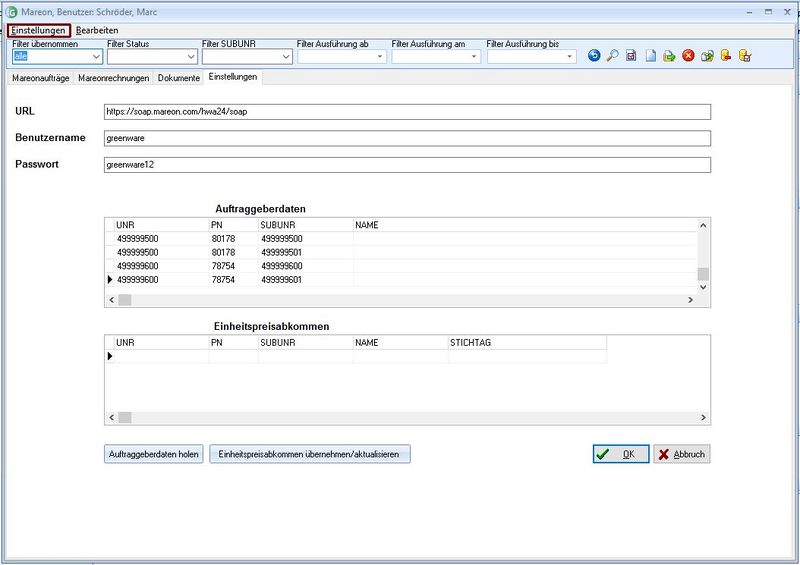Click the Mareon app icon in title bar
This screenshot has height=565, width=800.
coord(11,12)
